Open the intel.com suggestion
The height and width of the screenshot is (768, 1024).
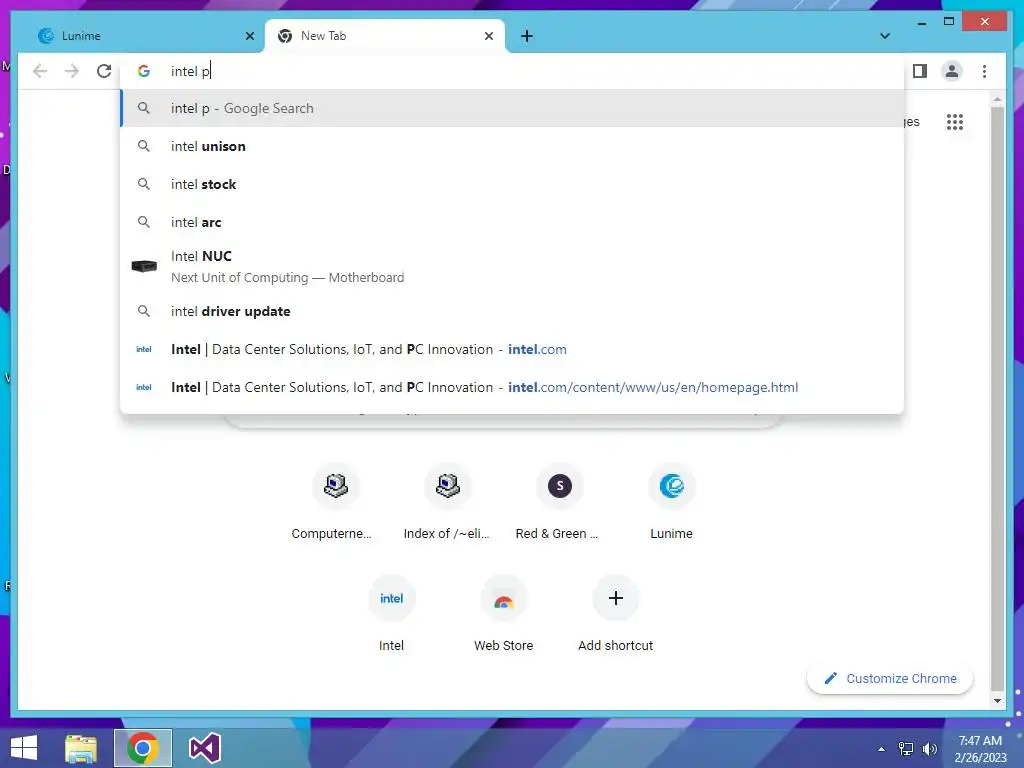pos(512,349)
